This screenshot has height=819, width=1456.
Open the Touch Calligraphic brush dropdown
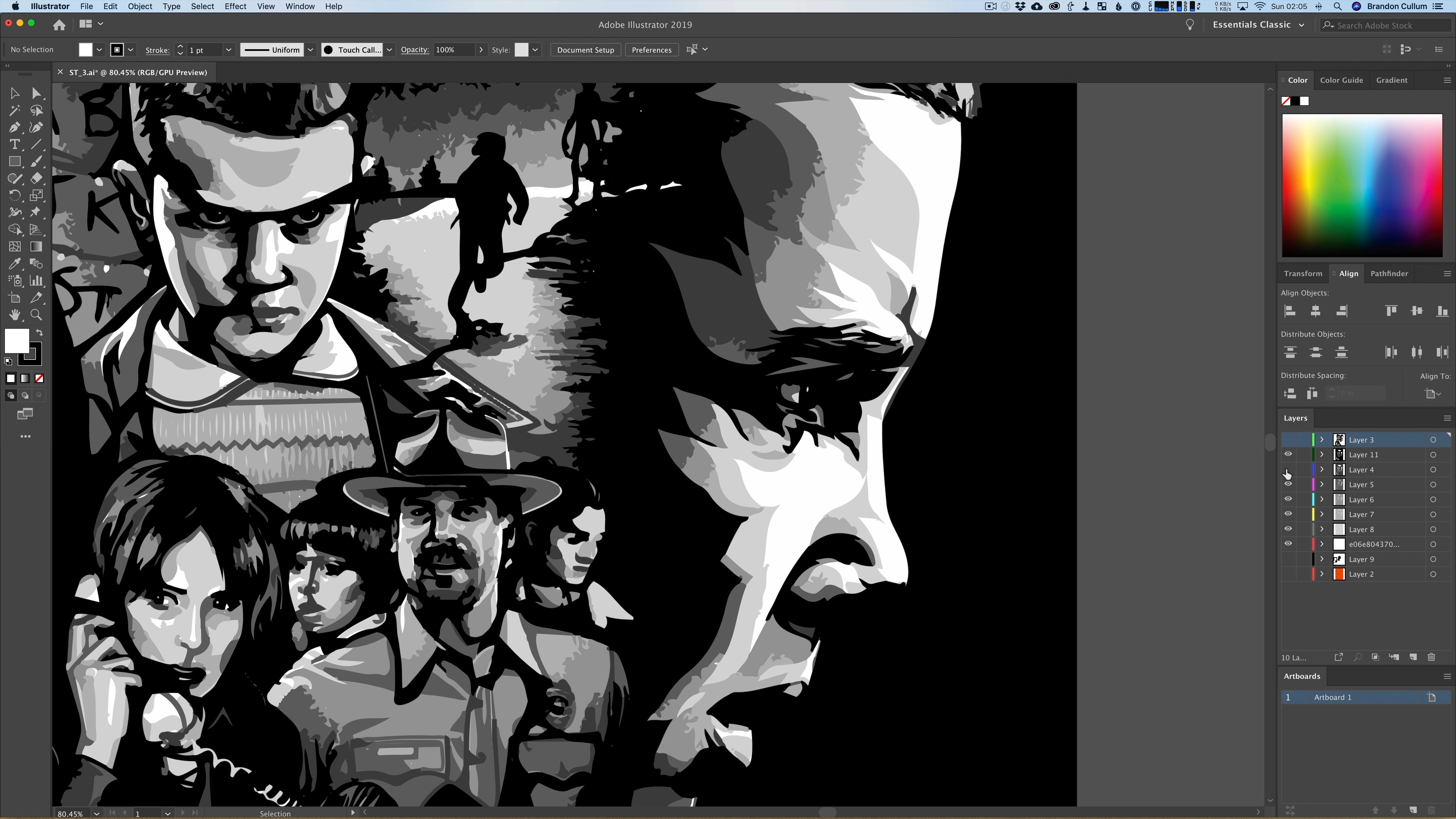[x=389, y=50]
